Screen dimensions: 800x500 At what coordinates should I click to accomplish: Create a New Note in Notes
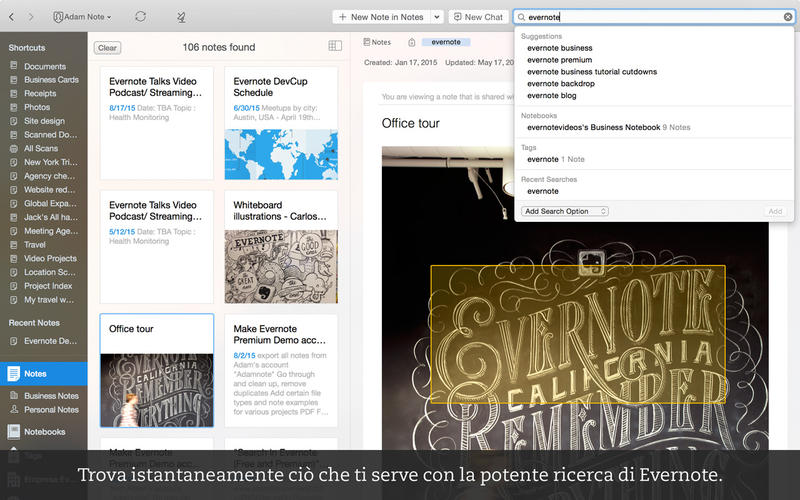(x=382, y=17)
